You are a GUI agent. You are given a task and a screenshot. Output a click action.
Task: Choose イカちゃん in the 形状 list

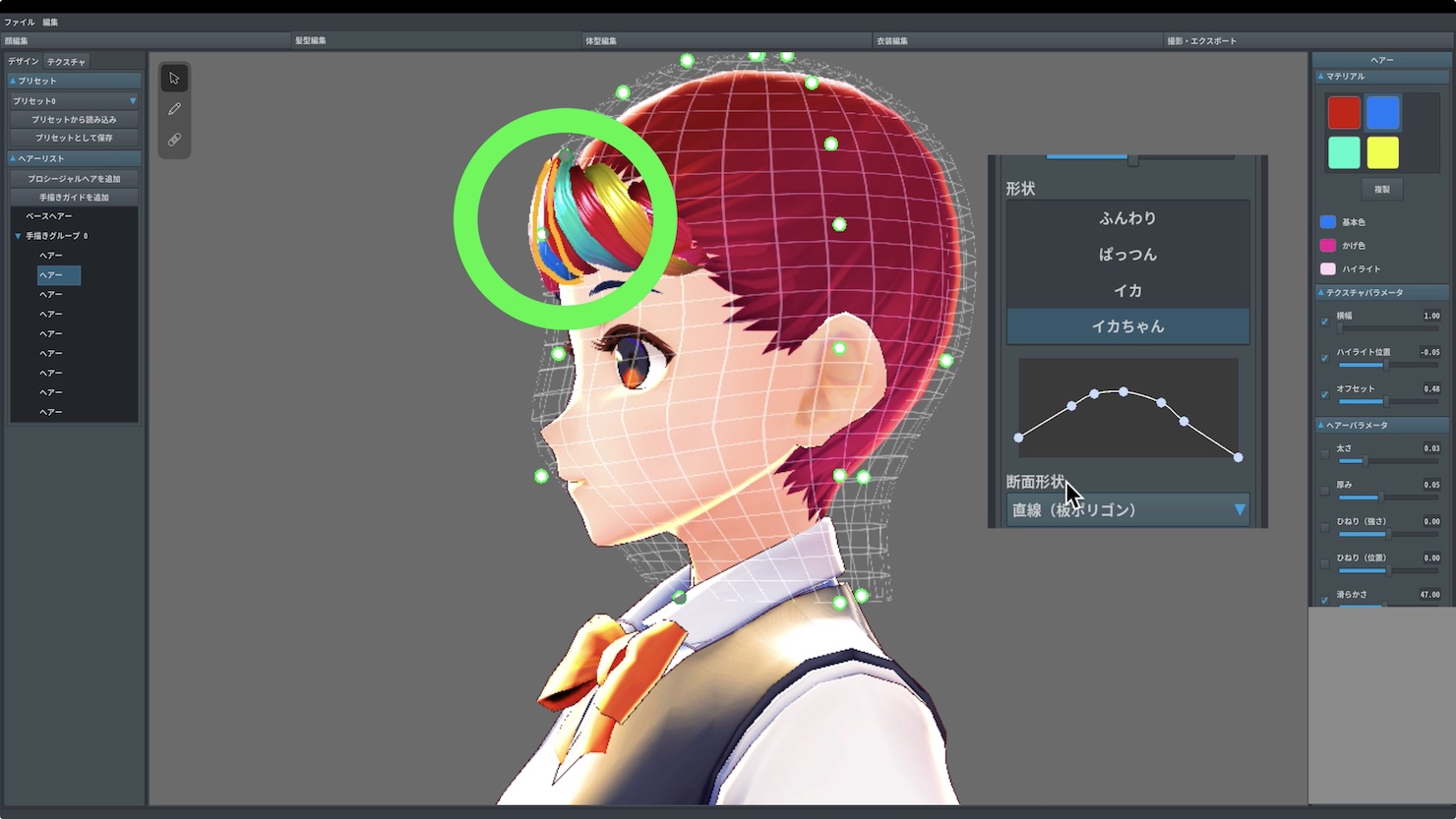click(x=1127, y=326)
